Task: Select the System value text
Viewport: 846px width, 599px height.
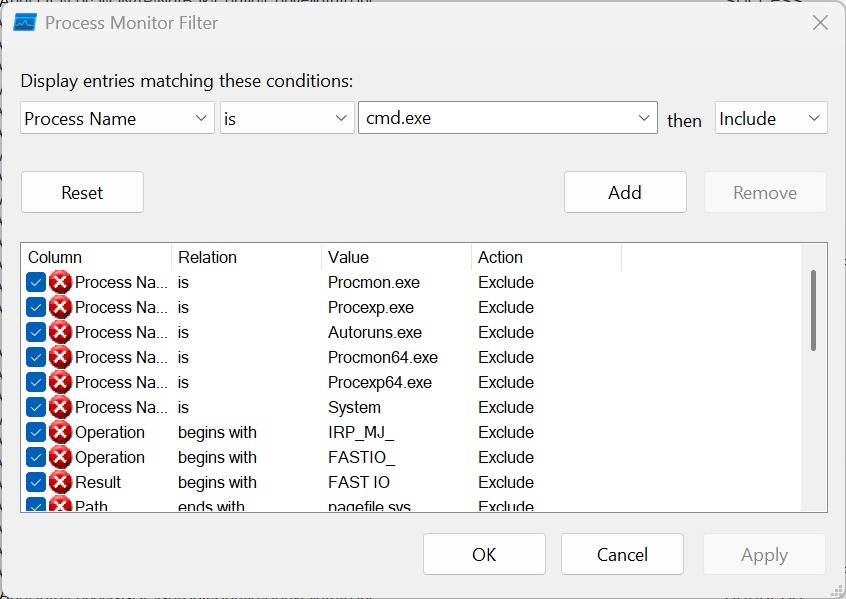Action: pyautogui.click(x=354, y=407)
